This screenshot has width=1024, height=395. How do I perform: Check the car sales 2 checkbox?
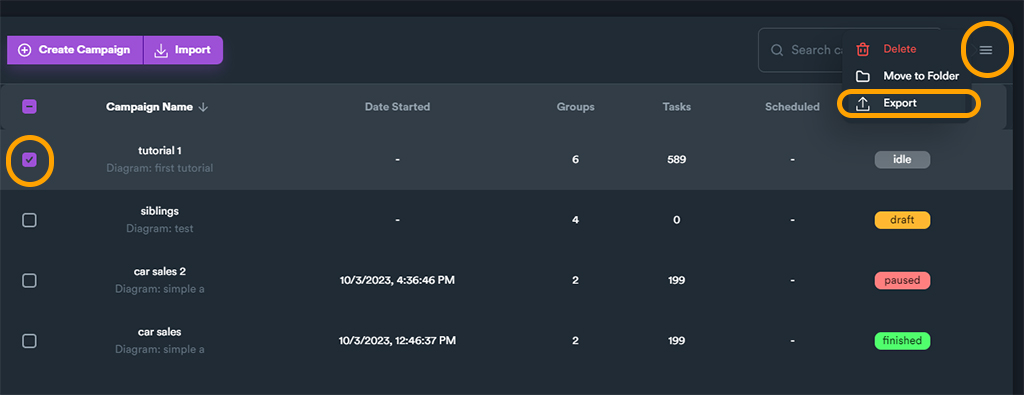[x=29, y=280]
